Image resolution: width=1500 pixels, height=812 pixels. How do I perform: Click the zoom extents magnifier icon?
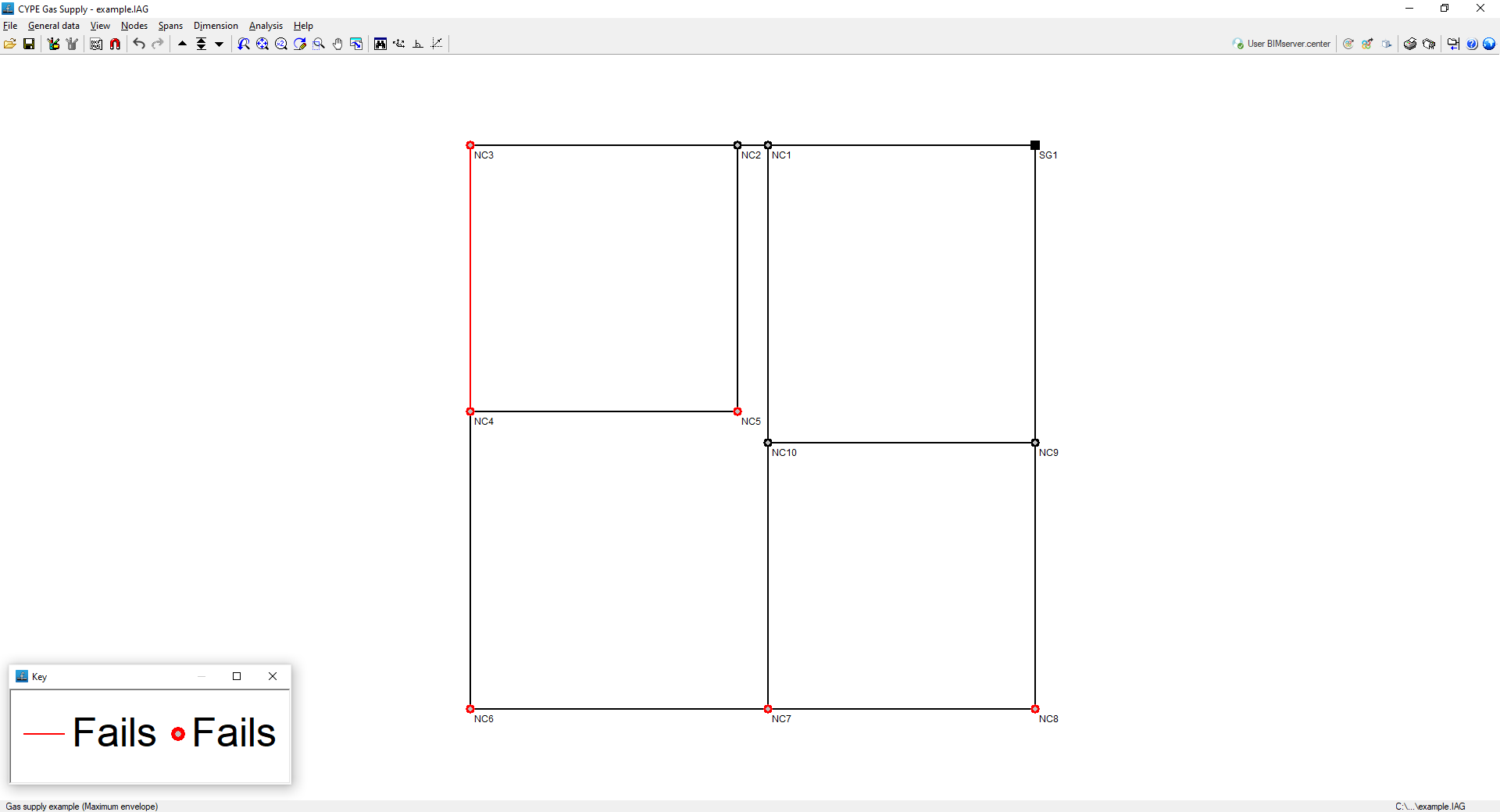tap(262, 44)
